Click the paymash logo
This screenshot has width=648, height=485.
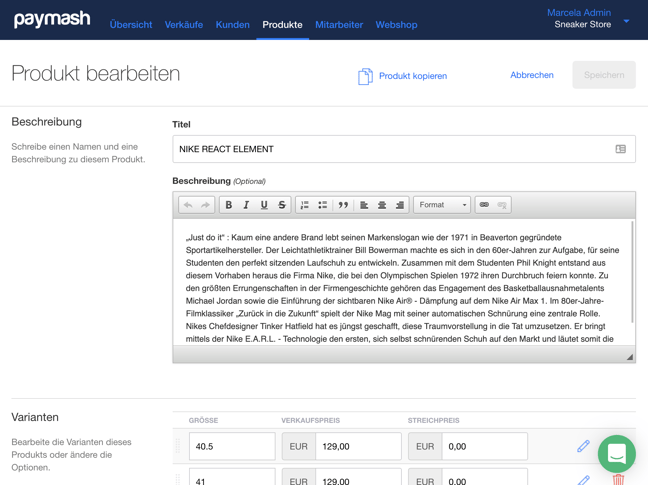(x=52, y=19)
